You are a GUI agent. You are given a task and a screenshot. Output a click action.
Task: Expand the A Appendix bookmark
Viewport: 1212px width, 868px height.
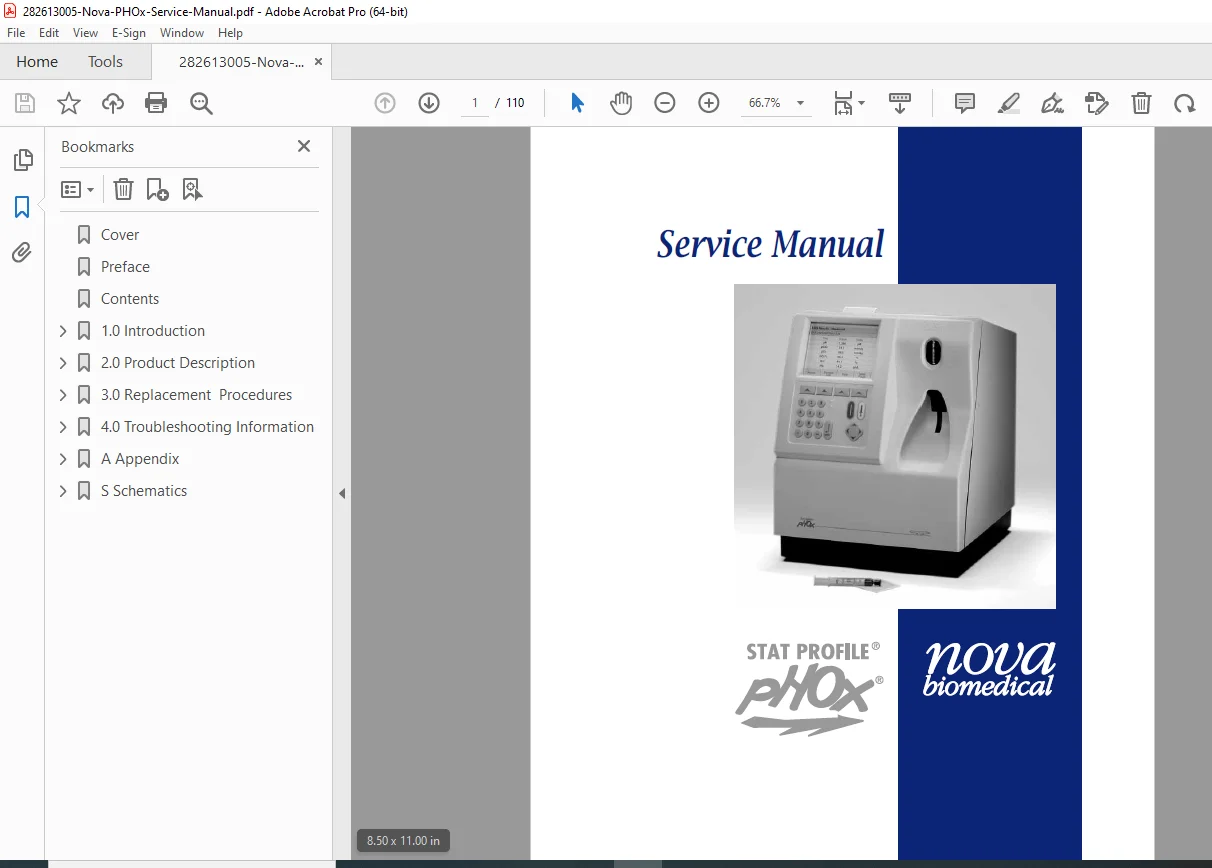point(63,459)
